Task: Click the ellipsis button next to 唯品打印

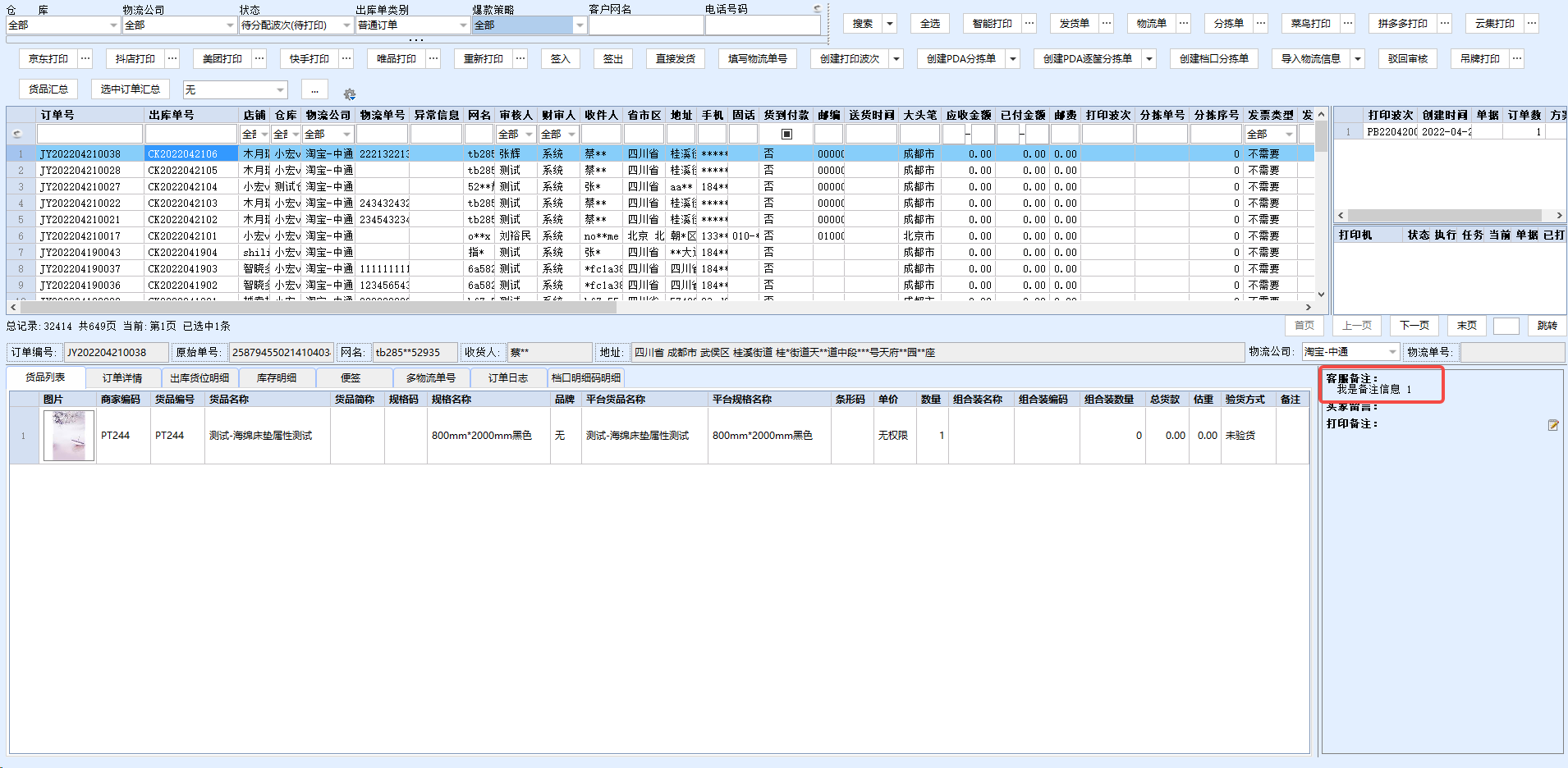Action: point(433,59)
